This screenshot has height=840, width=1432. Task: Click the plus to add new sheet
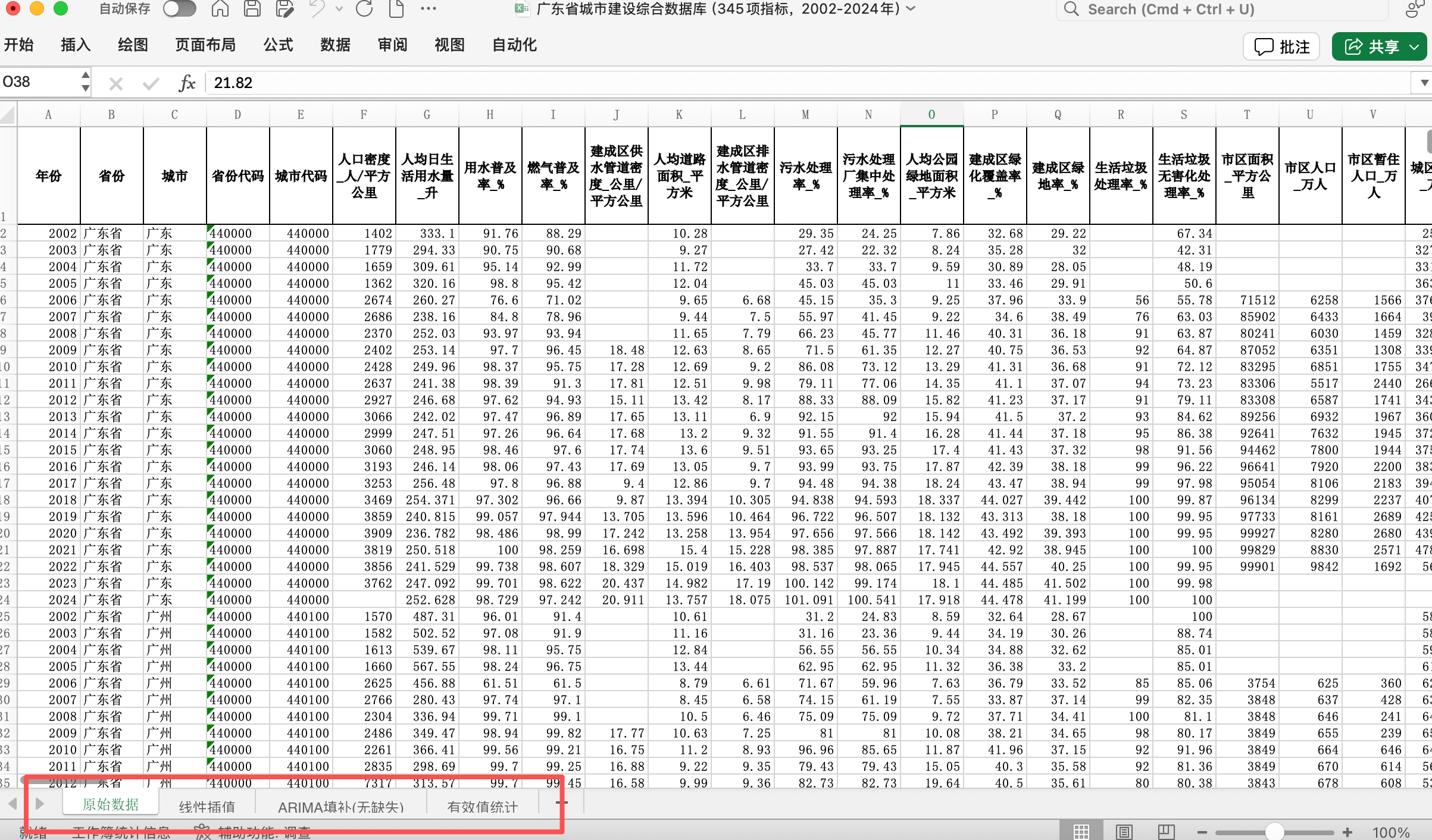pyautogui.click(x=561, y=803)
